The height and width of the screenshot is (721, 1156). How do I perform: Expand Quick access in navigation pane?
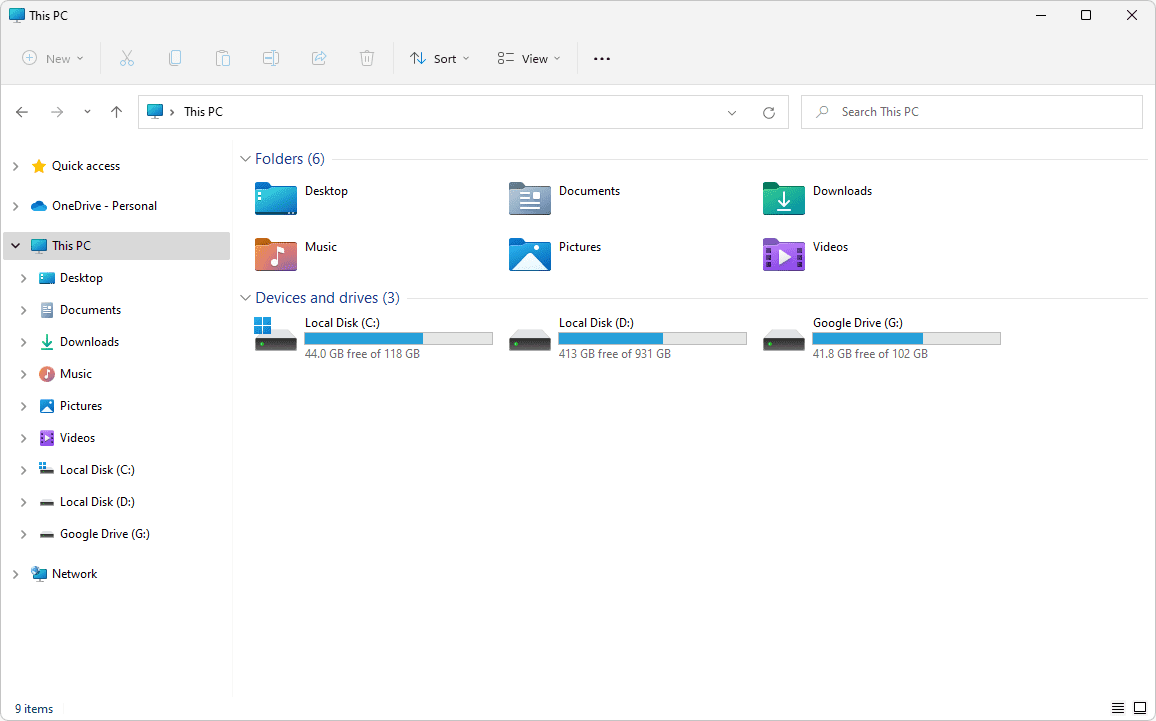pyautogui.click(x=15, y=166)
